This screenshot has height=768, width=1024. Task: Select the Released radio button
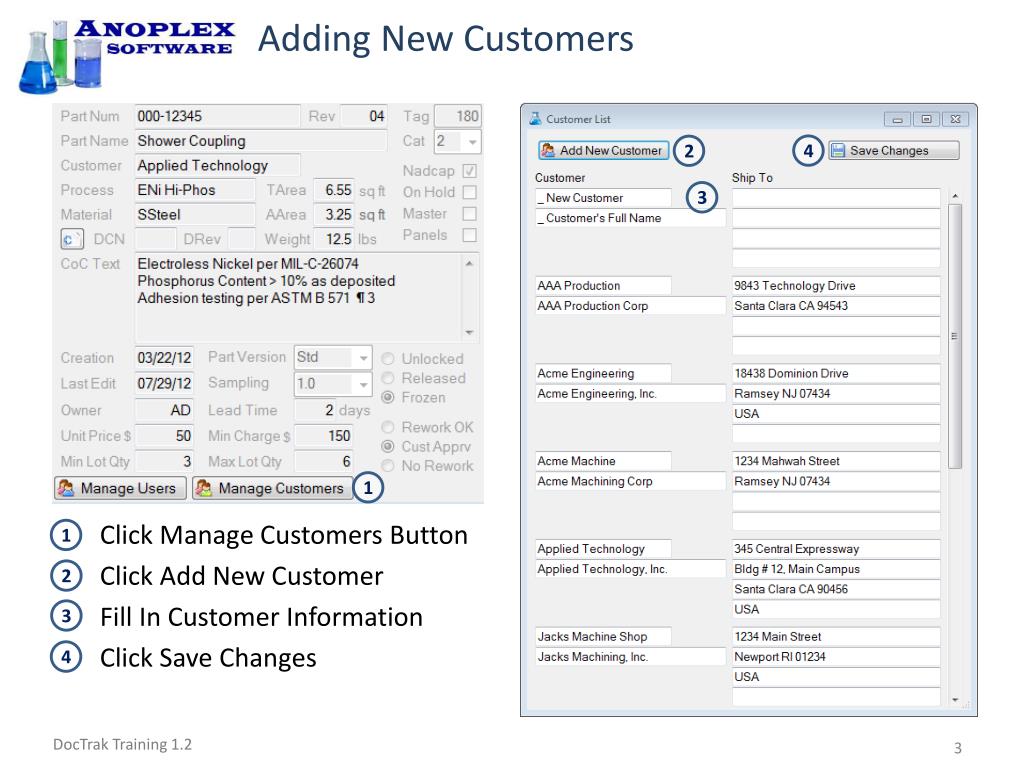tap(388, 378)
